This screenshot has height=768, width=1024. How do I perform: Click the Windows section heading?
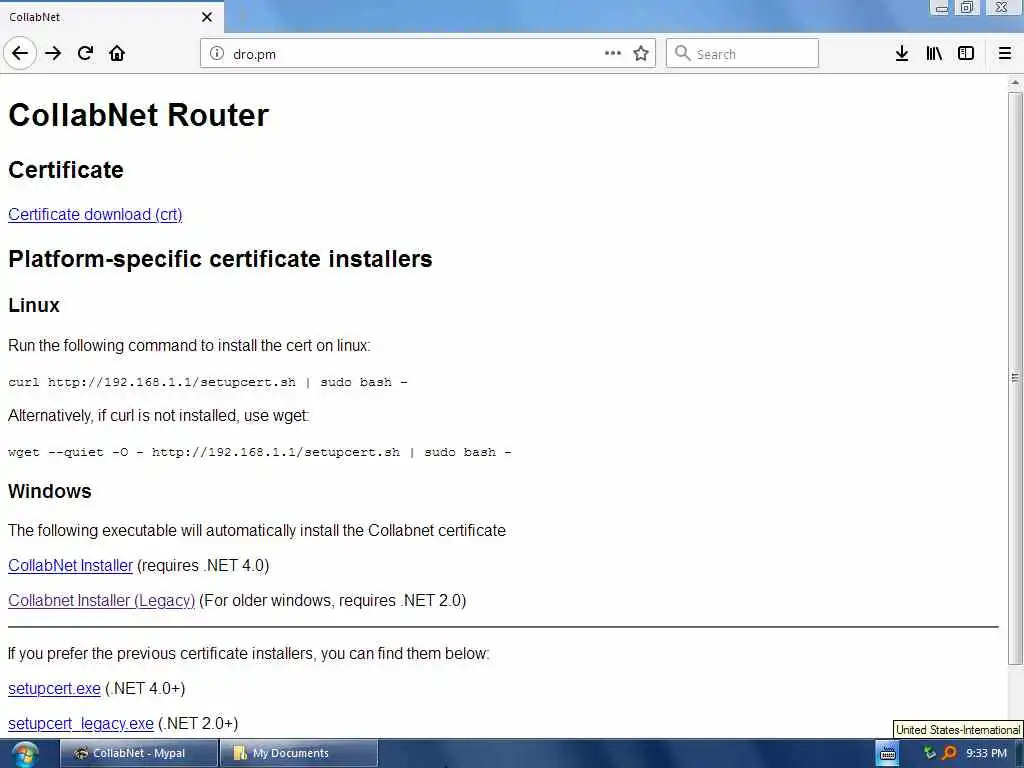[x=50, y=492]
